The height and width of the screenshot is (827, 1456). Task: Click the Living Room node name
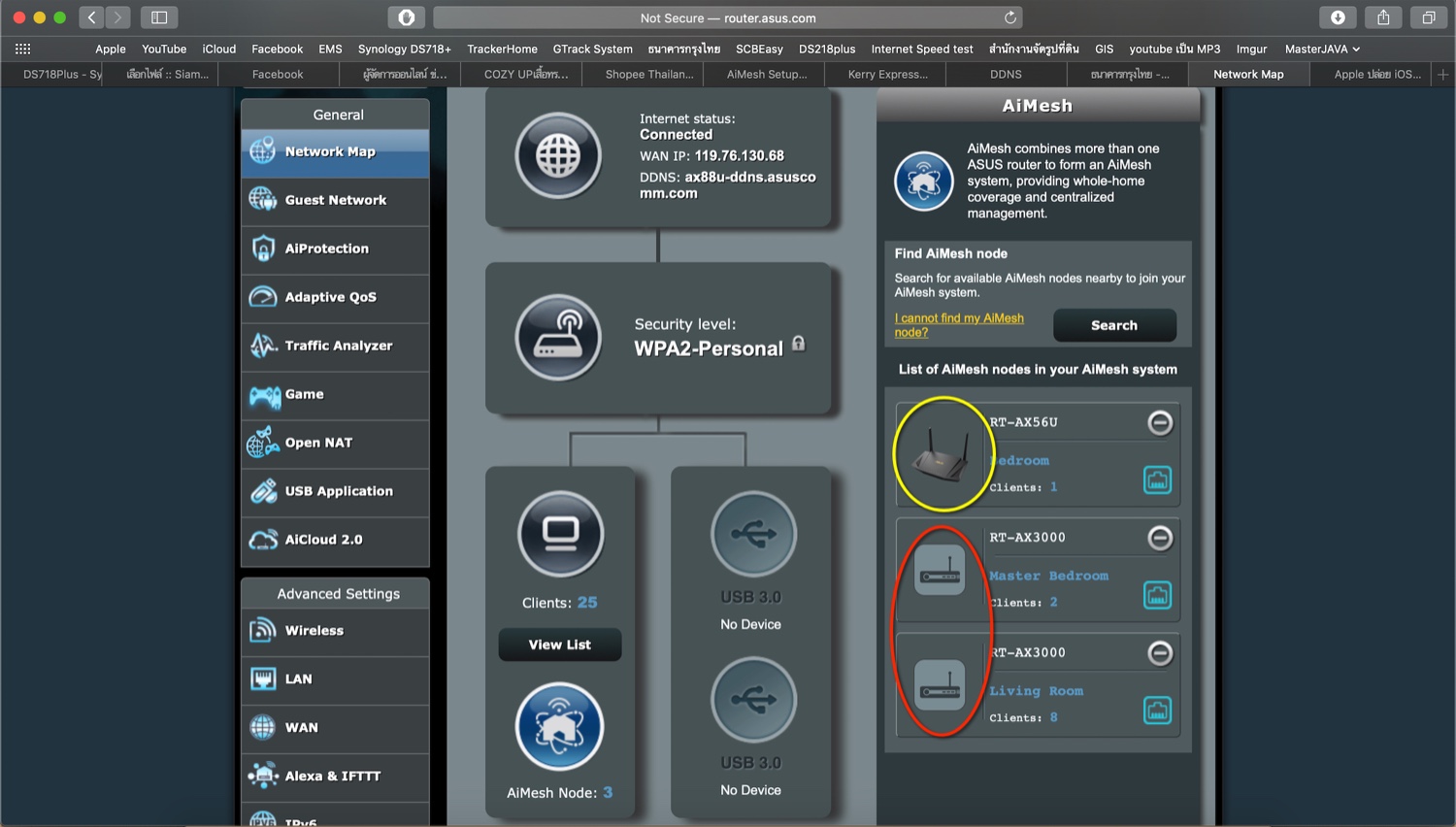(x=1036, y=691)
